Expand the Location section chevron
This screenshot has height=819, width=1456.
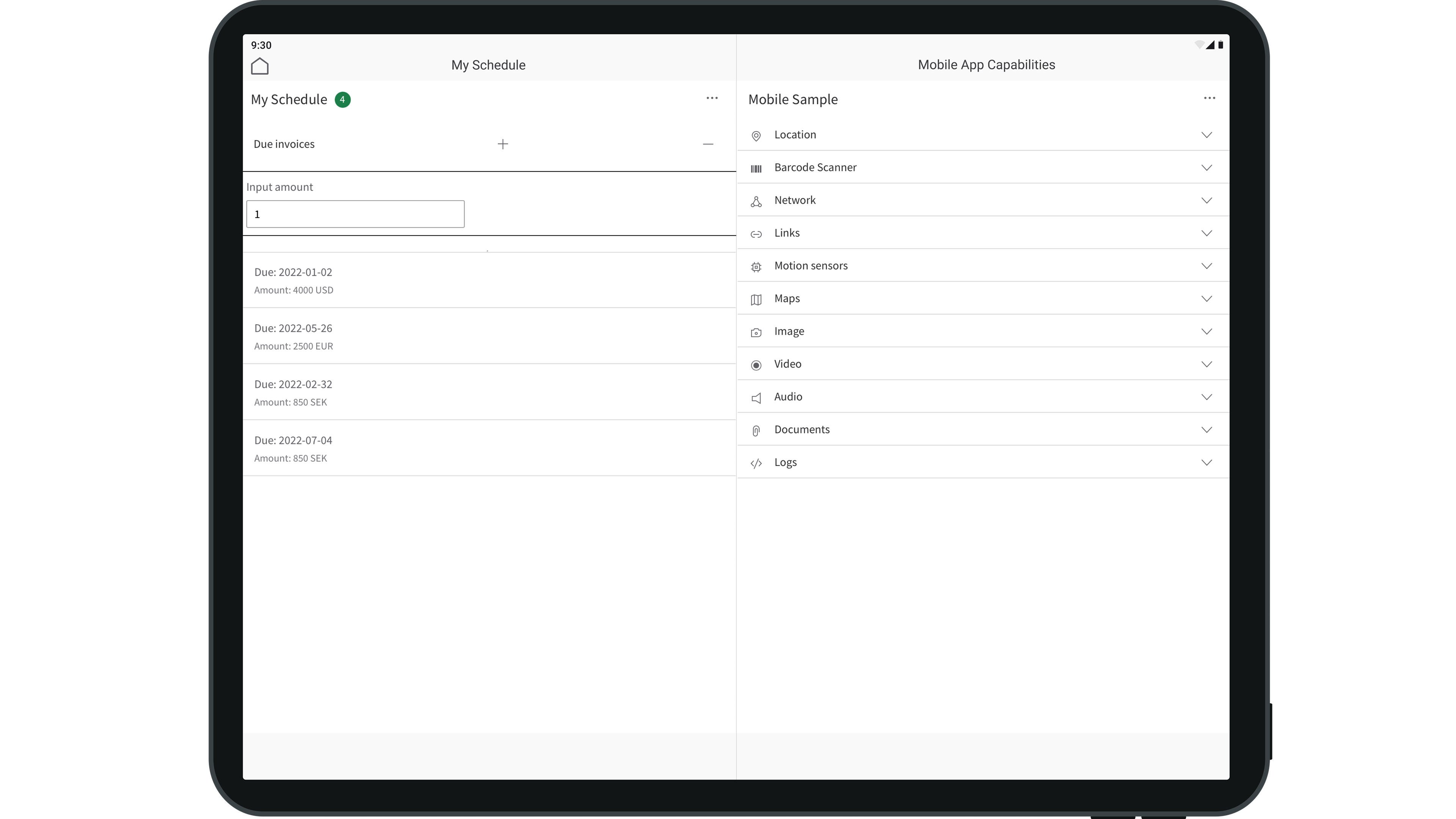coord(1207,135)
